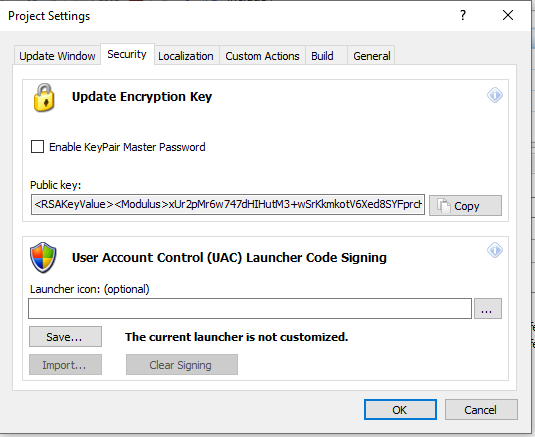Go to the Custom Actions tab
This screenshot has height=437, width=535.
tap(262, 56)
